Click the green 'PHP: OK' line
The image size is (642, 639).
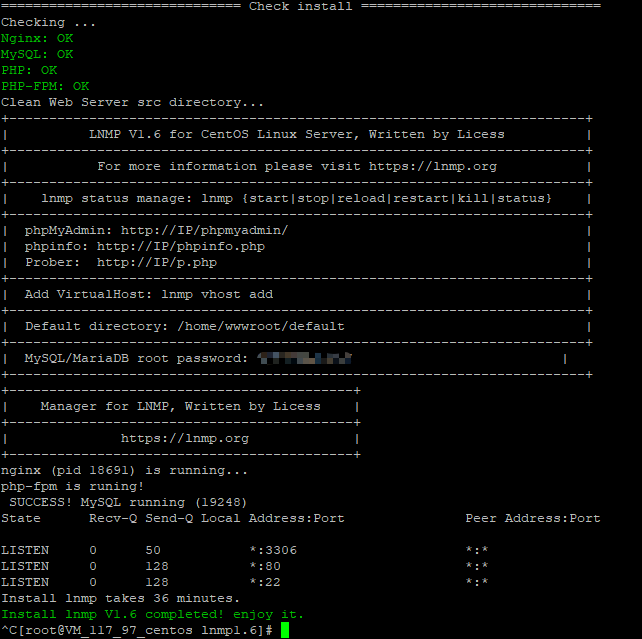tap(29, 70)
